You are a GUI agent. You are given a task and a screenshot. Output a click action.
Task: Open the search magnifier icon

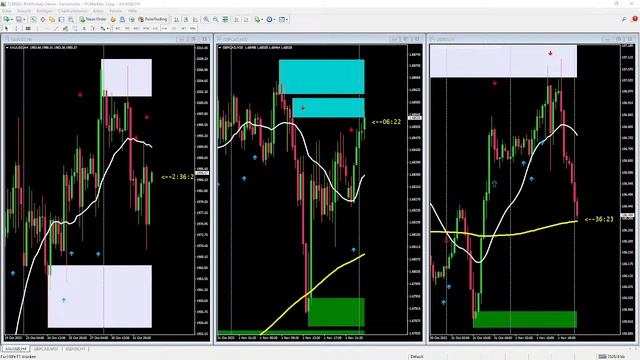(x=624, y=19)
